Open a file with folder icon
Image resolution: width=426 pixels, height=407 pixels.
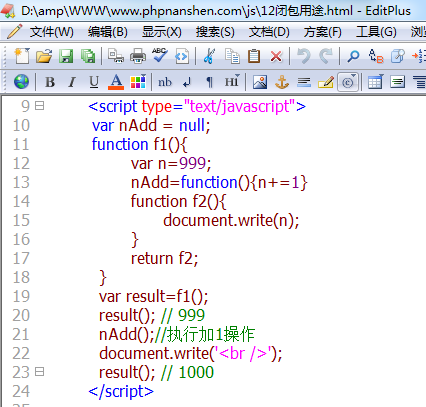44,56
